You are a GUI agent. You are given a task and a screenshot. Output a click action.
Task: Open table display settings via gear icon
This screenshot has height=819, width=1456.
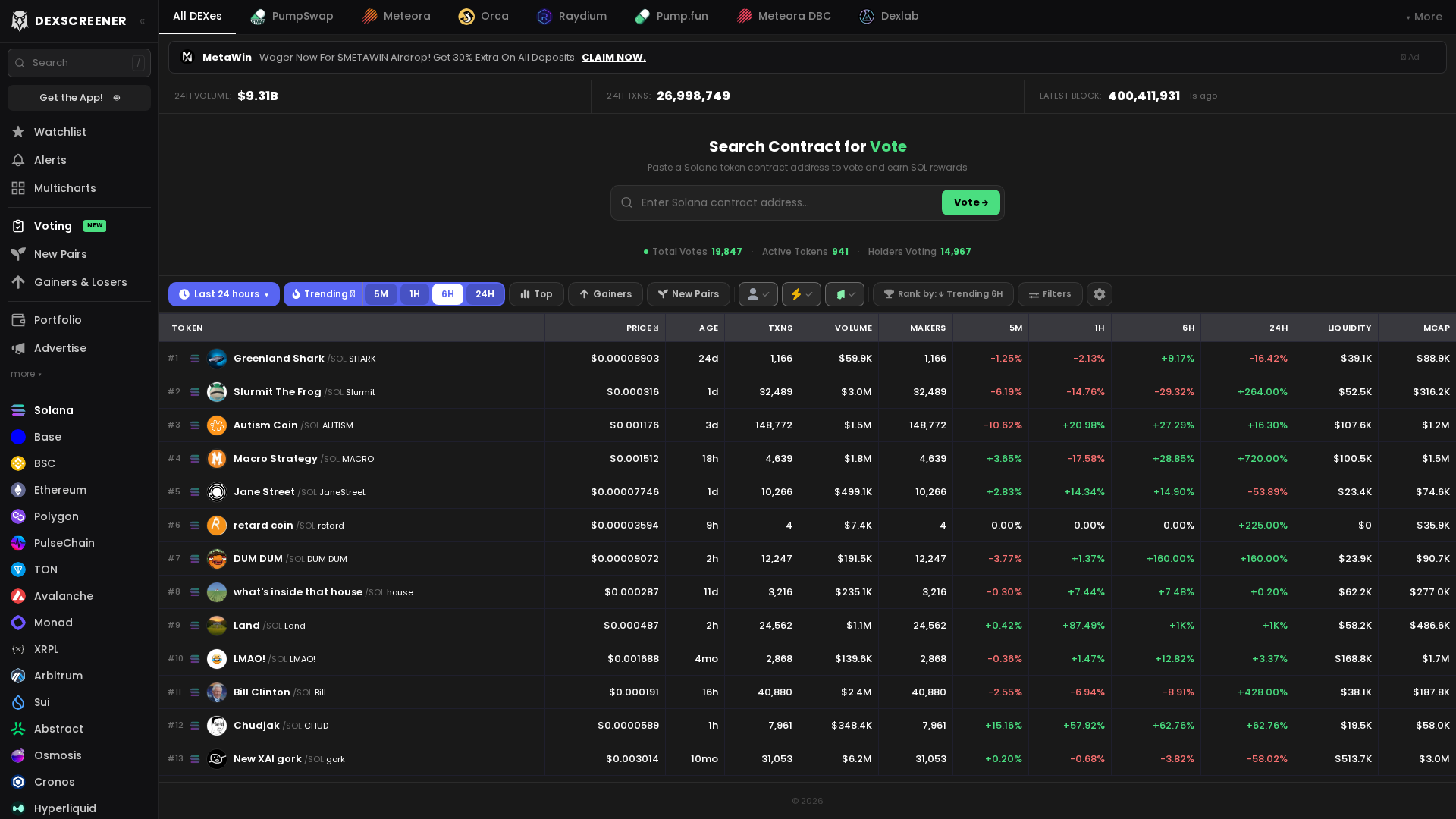(1100, 294)
